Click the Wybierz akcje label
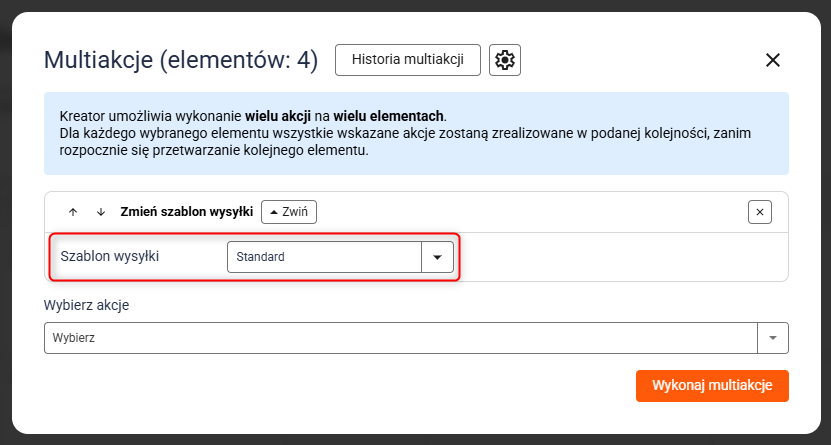831x445 pixels. (x=87, y=305)
